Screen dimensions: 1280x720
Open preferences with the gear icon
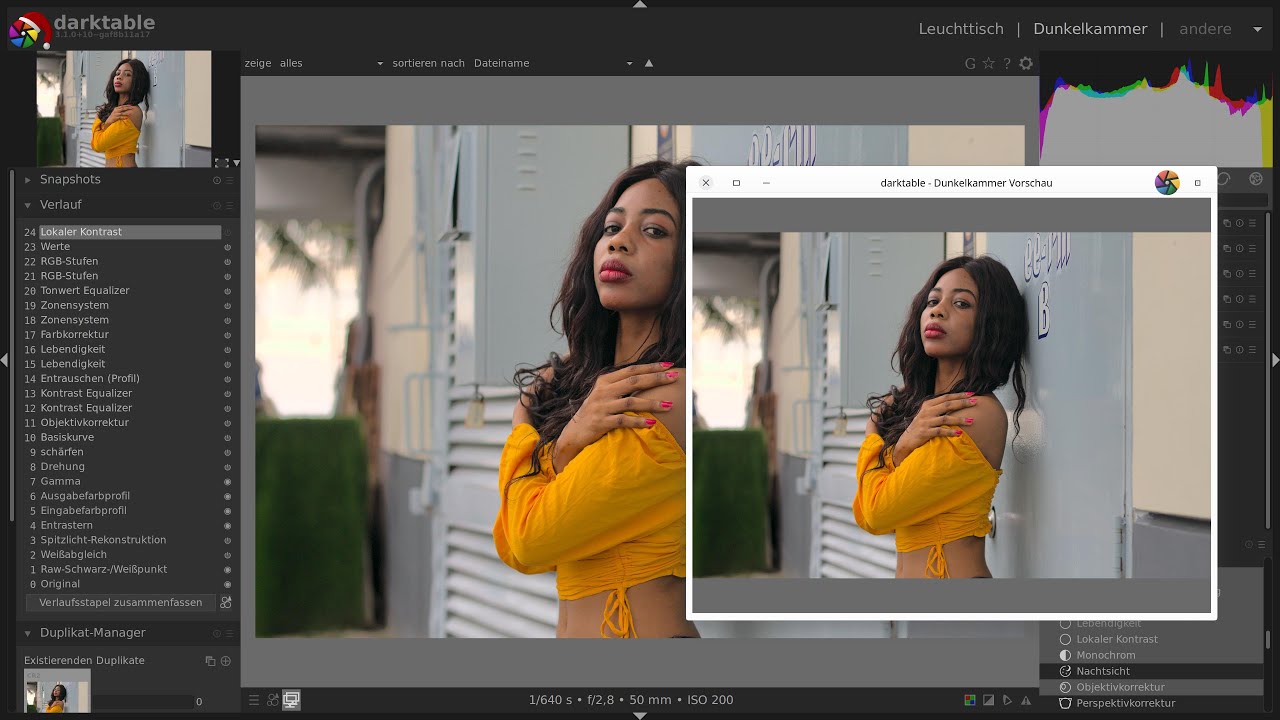pyautogui.click(x=1026, y=63)
